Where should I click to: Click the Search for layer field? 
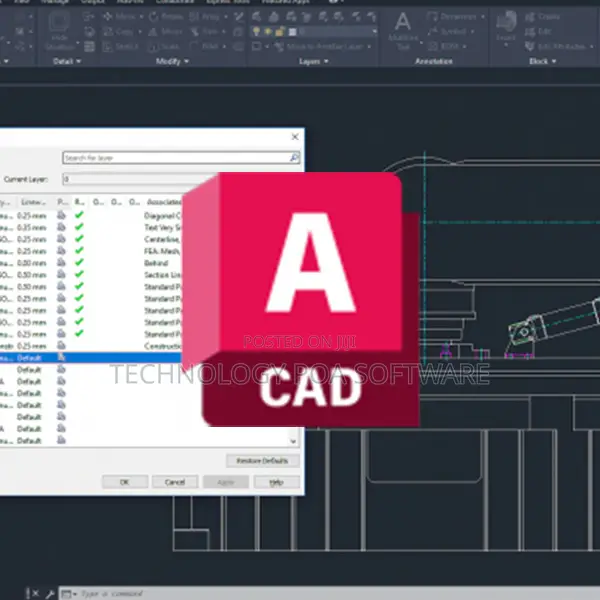click(x=181, y=158)
